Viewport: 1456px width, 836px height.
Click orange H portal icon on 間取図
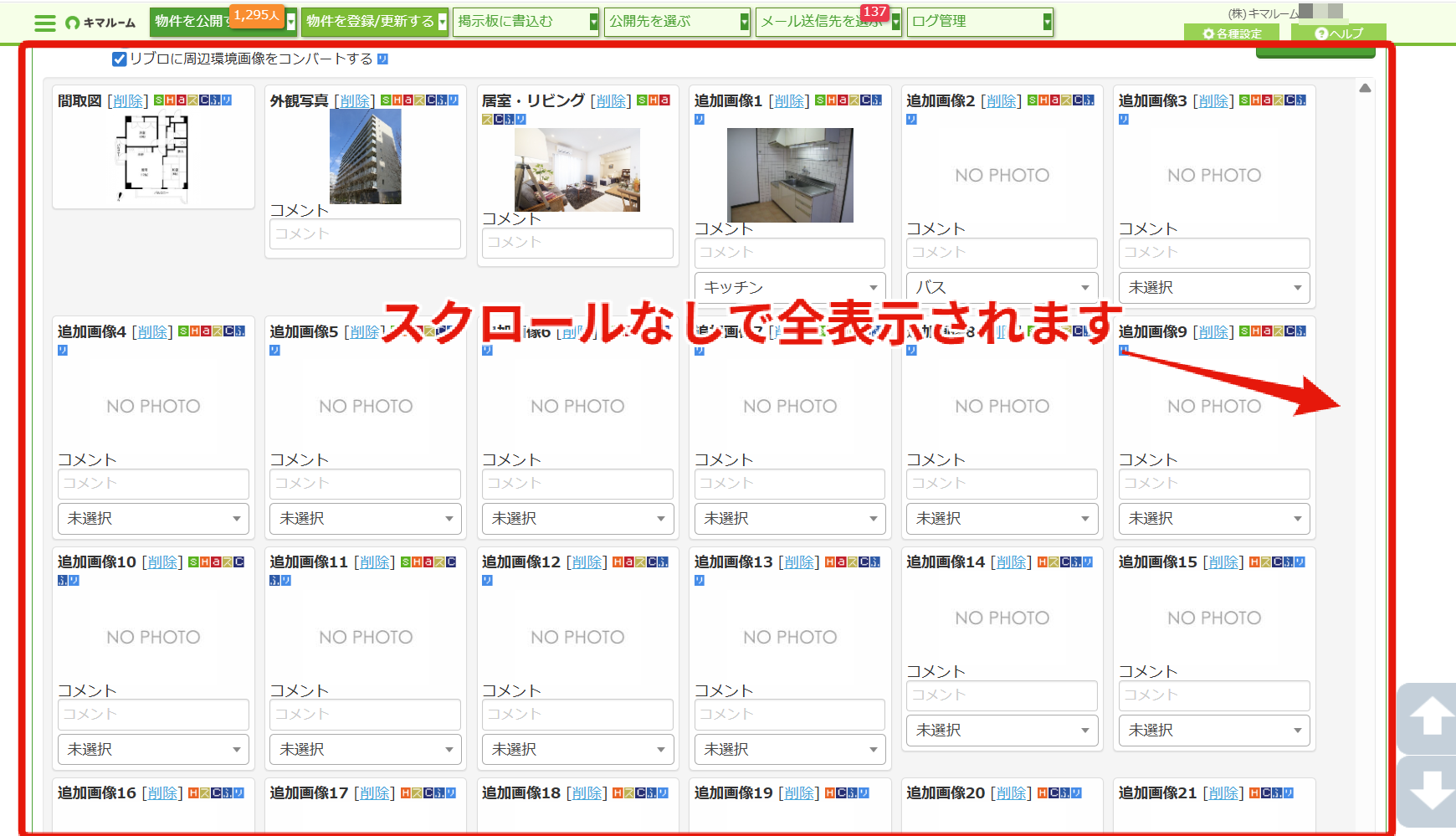tap(170, 100)
